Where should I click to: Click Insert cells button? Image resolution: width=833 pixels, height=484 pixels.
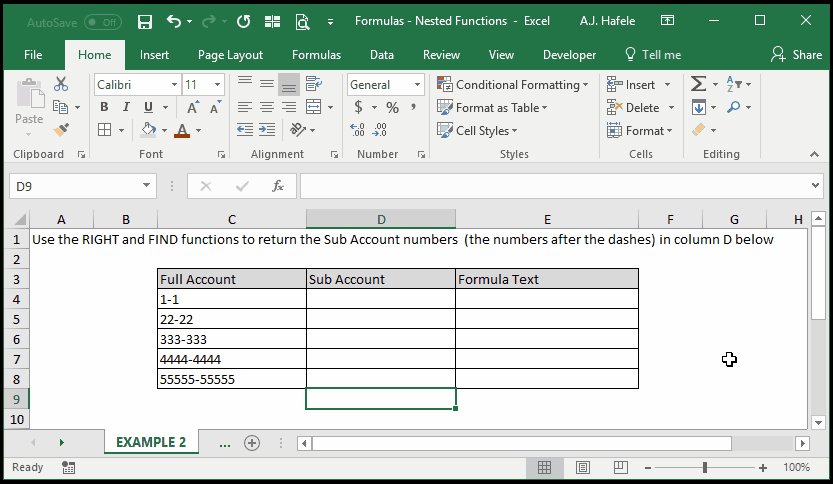[633, 84]
